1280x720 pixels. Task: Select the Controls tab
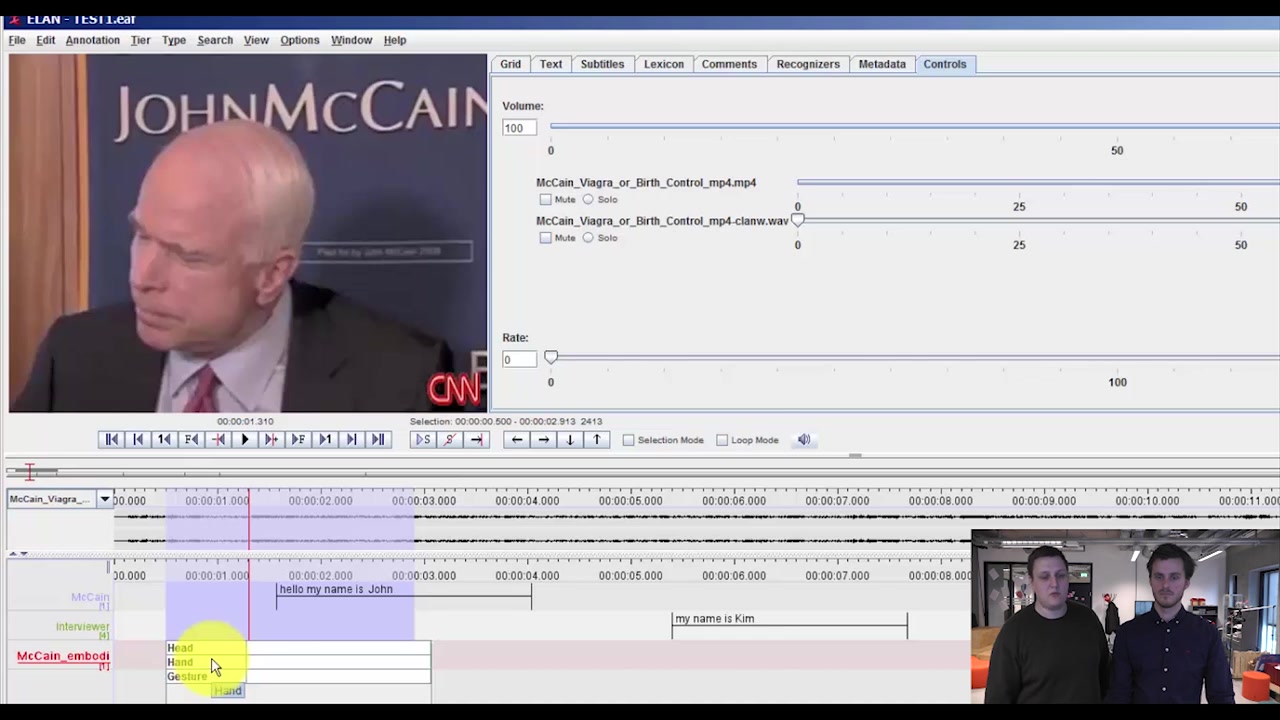(x=945, y=64)
